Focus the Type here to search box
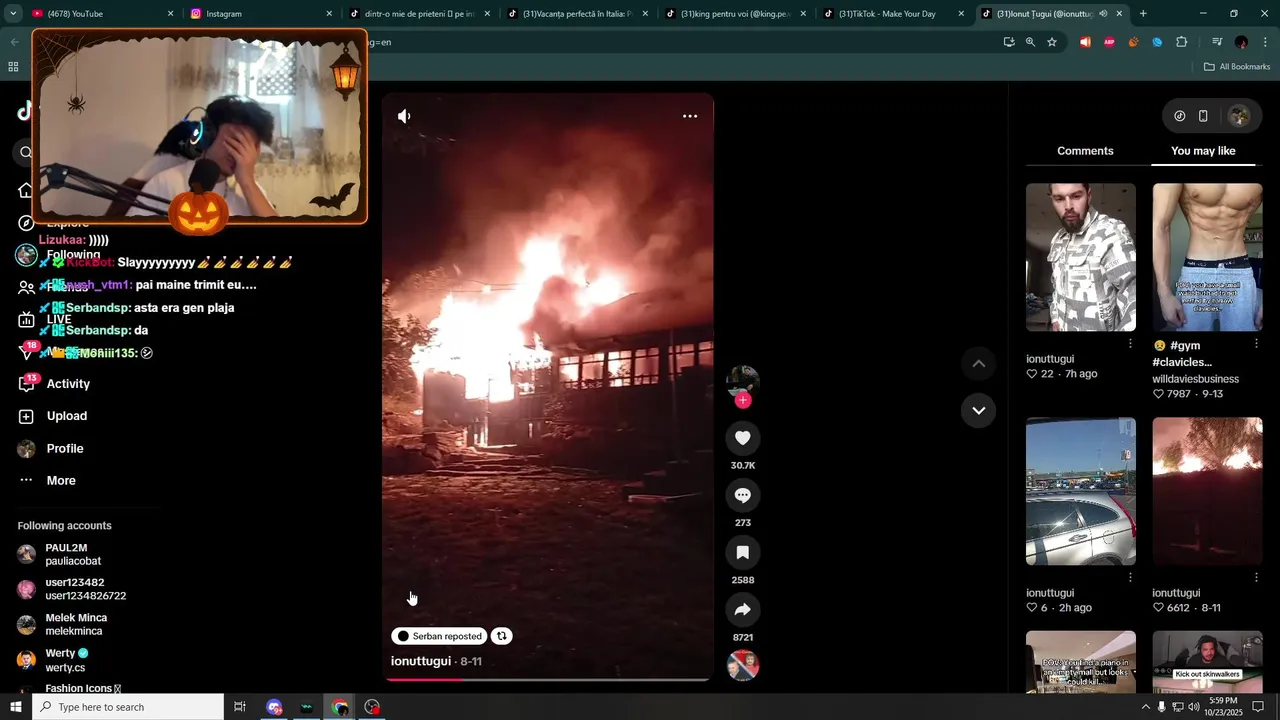The image size is (1280, 720). click(128, 707)
